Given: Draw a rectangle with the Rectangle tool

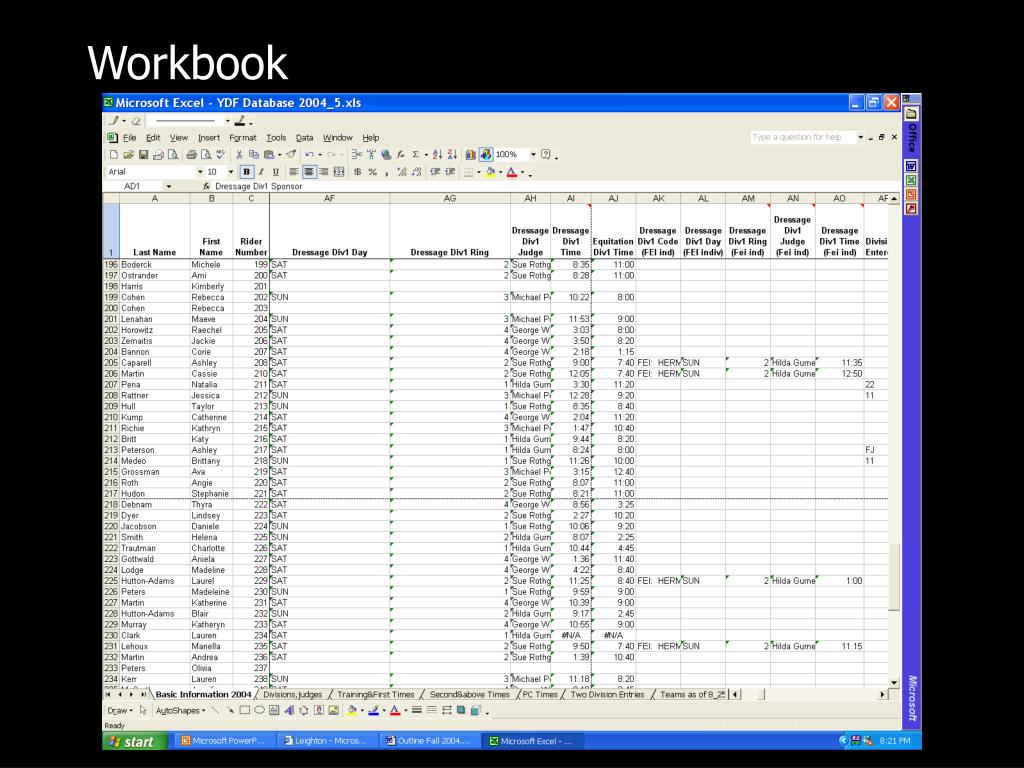Looking at the screenshot, I should click(245, 711).
